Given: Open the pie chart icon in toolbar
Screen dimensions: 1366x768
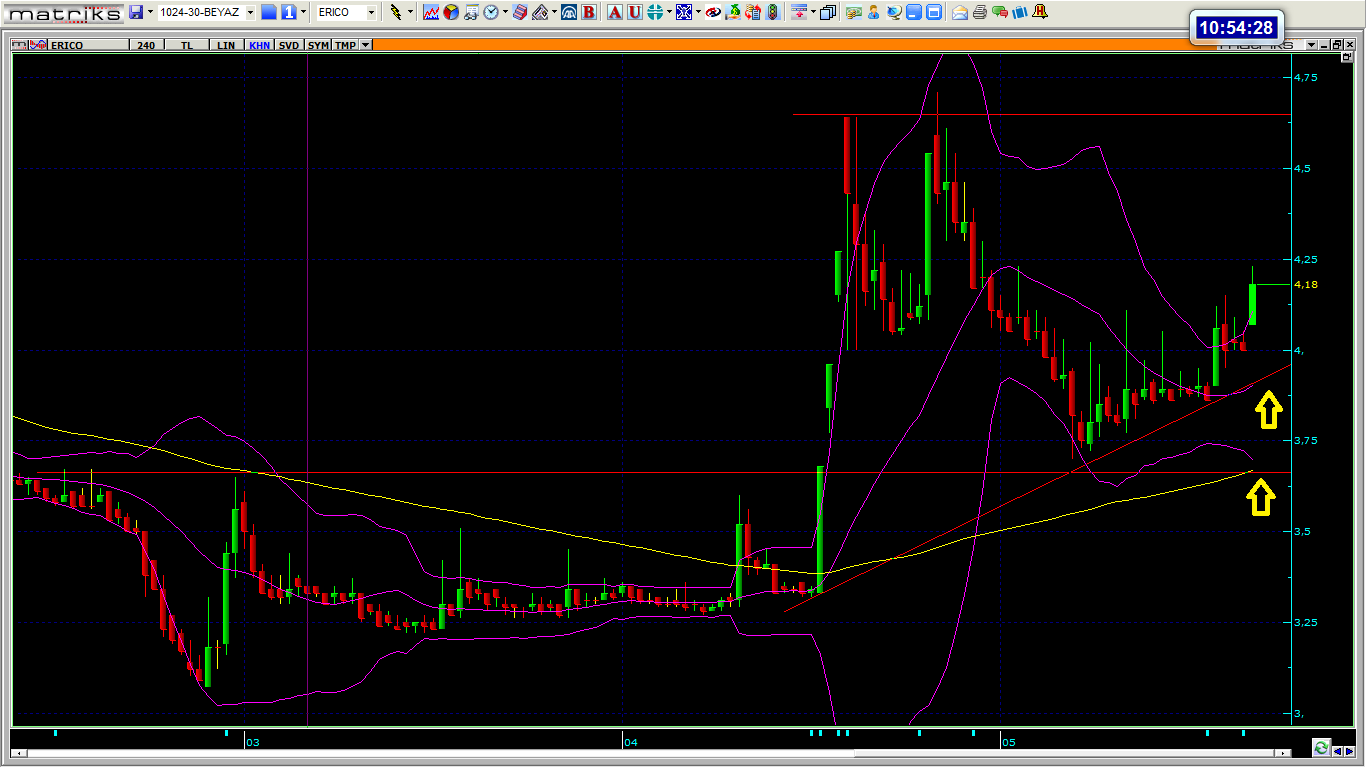Looking at the screenshot, I should [451, 12].
